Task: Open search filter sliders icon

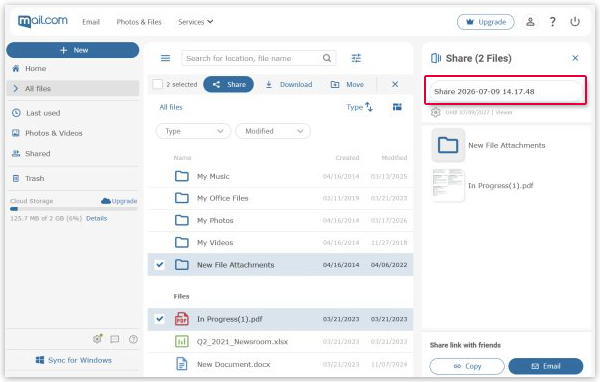Action: tap(356, 58)
